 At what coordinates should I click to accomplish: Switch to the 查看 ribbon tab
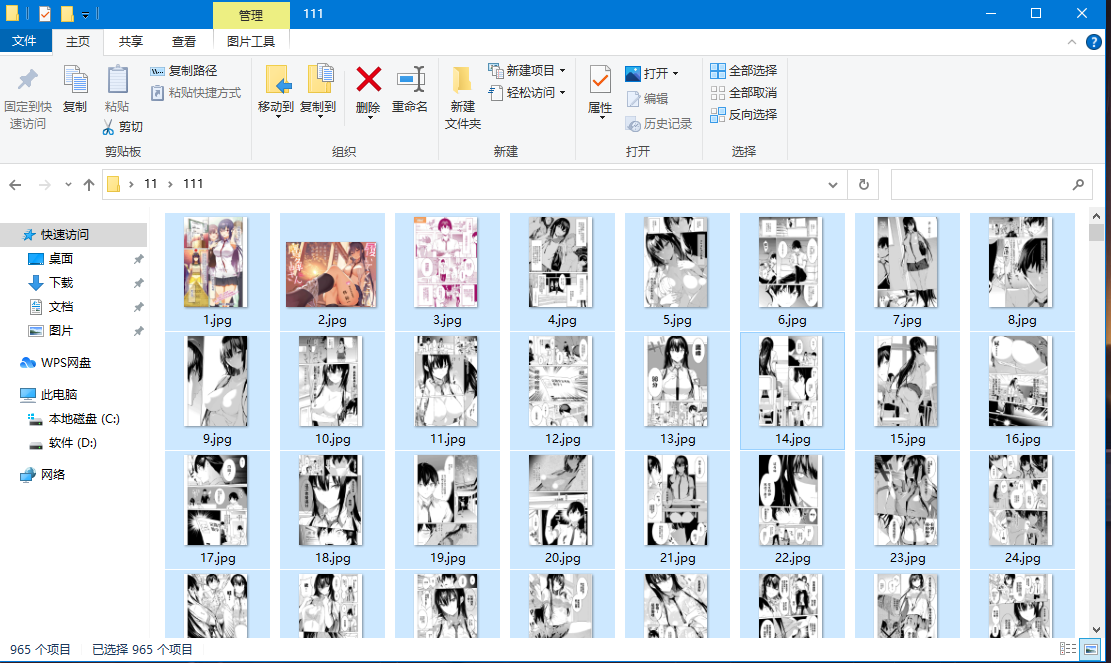tap(184, 42)
